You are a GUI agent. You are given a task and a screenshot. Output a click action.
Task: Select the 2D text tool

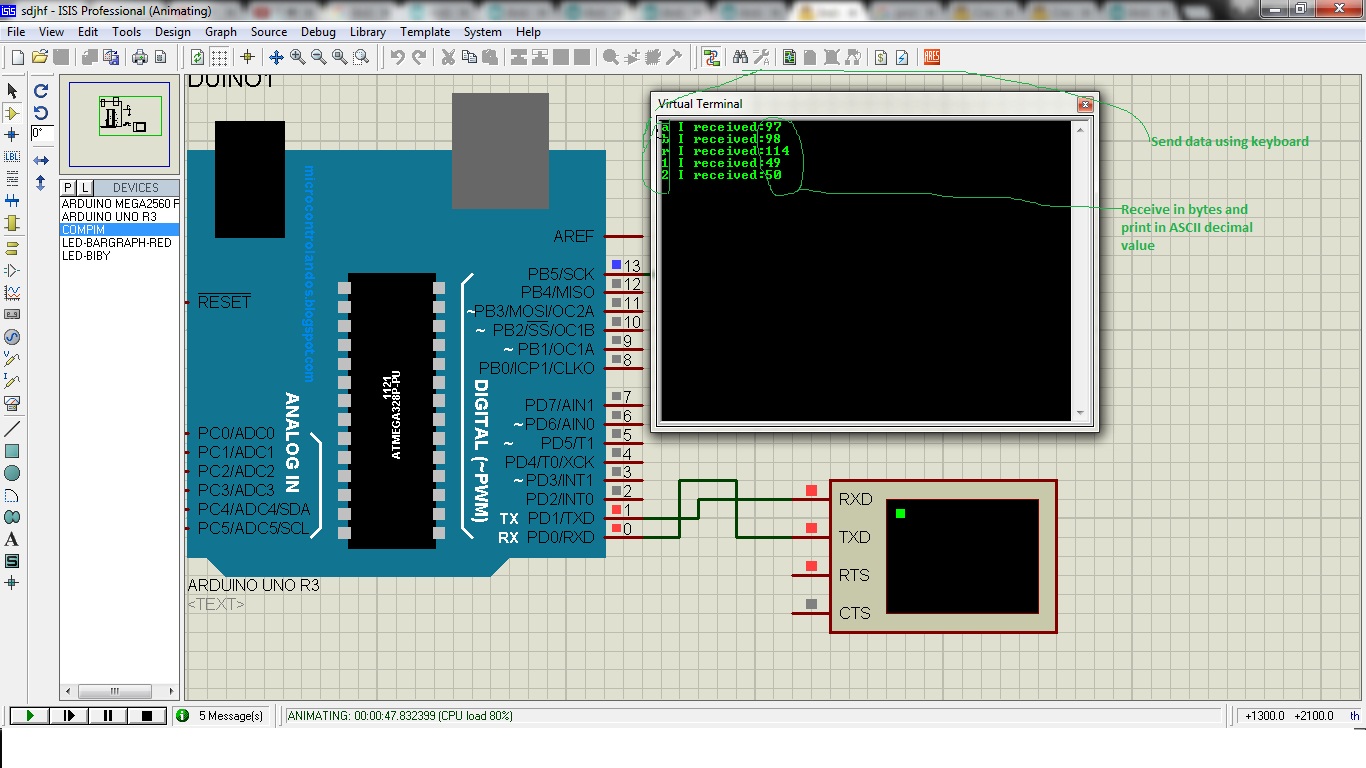tap(12, 539)
